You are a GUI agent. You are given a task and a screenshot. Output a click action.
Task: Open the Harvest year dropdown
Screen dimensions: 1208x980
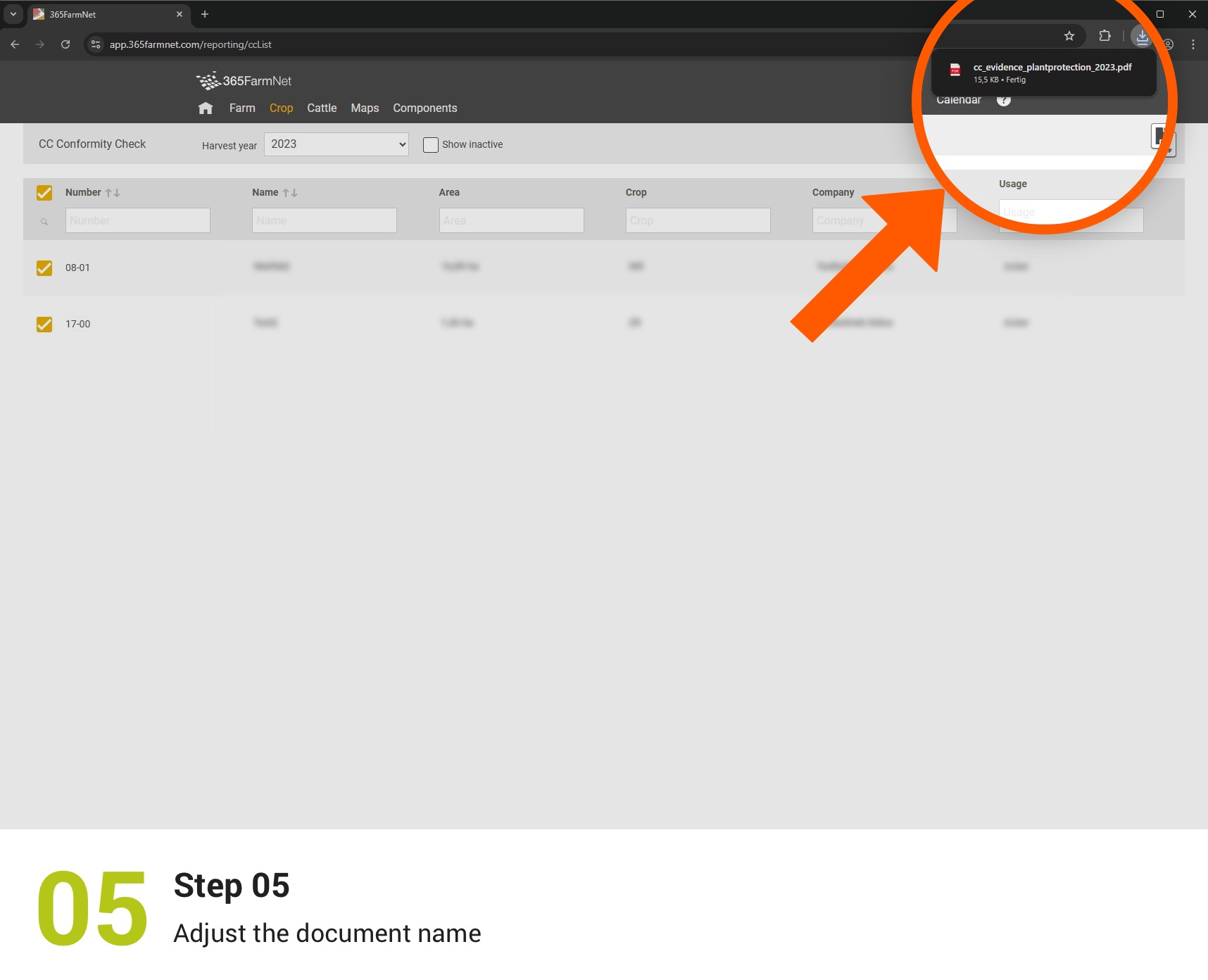(336, 144)
